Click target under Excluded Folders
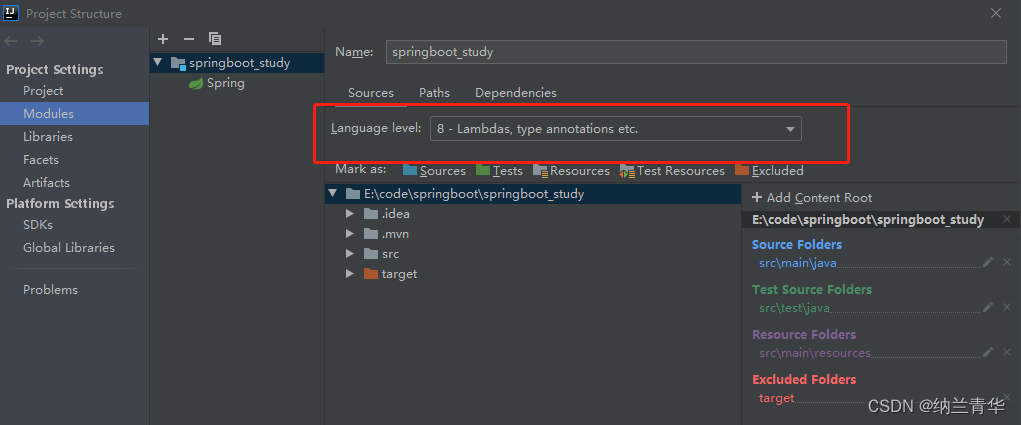This screenshot has height=425, width=1021. pos(776,398)
